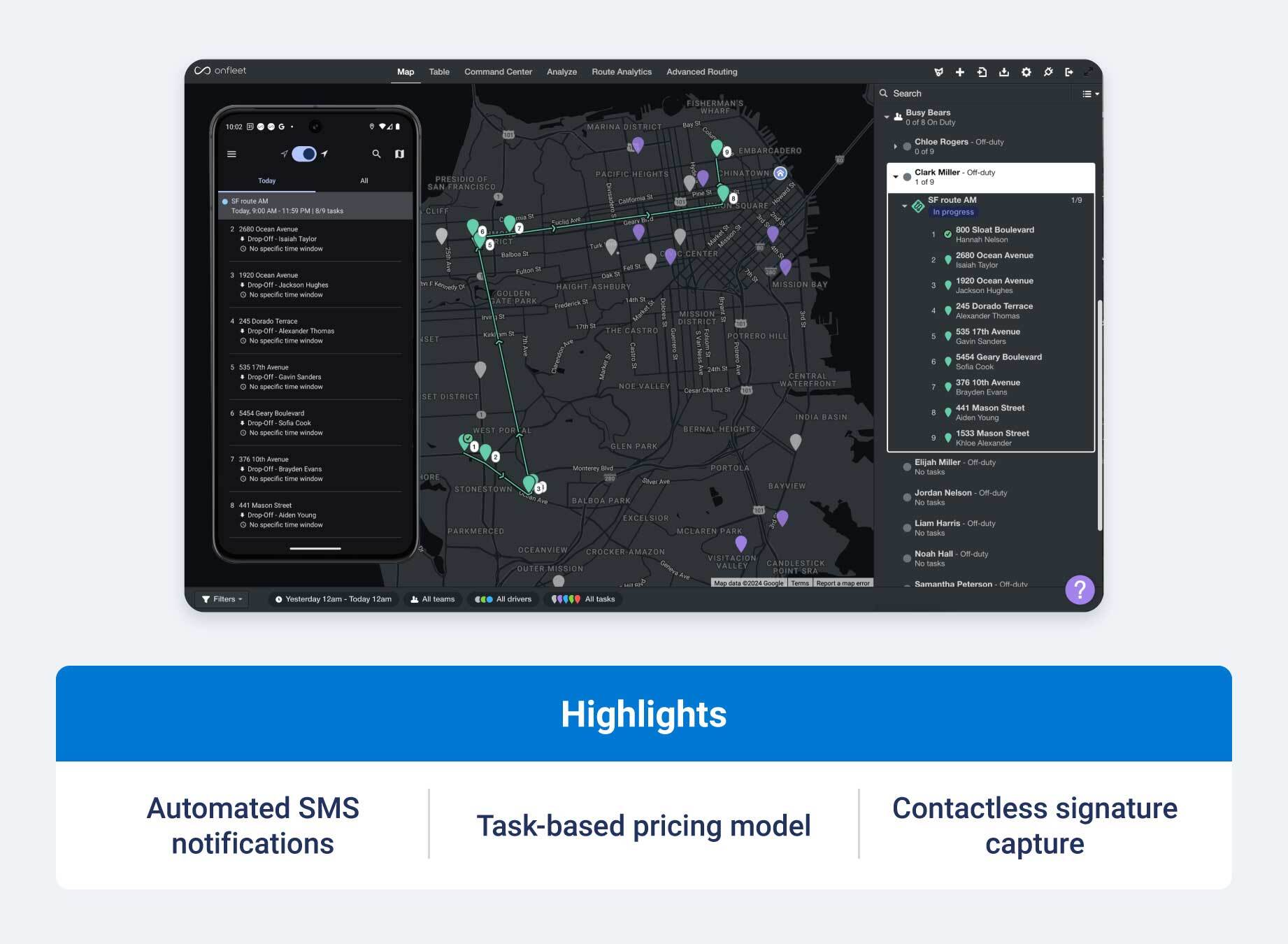Click the export download tray icon

pos(1004,72)
